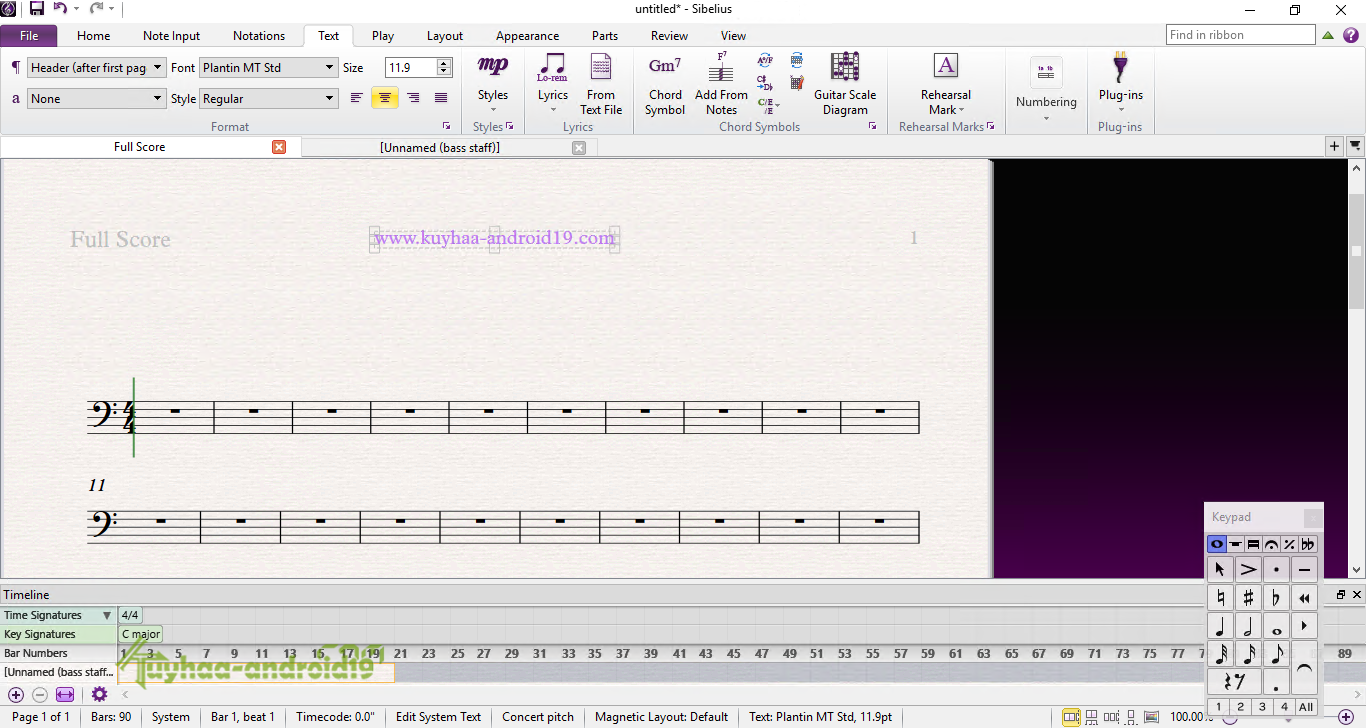The height and width of the screenshot is (728, 1366).
Task: Open timeline settings gear icon
Action: [x=99, y=694]
